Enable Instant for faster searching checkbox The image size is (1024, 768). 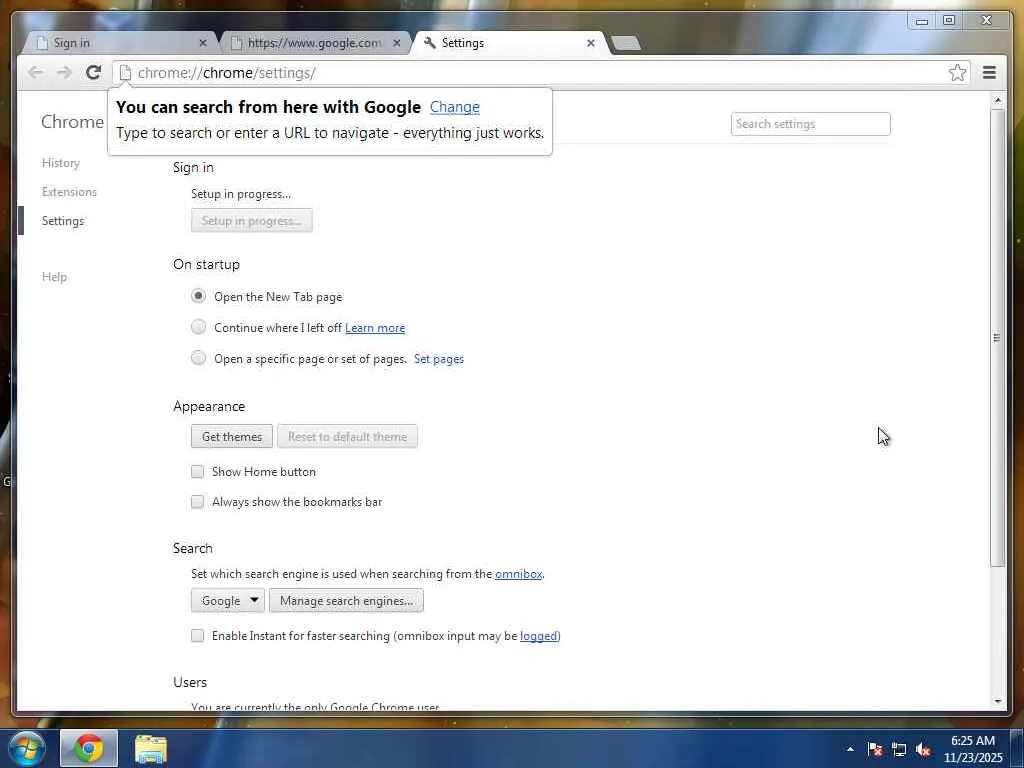click(x=197, y=635)
